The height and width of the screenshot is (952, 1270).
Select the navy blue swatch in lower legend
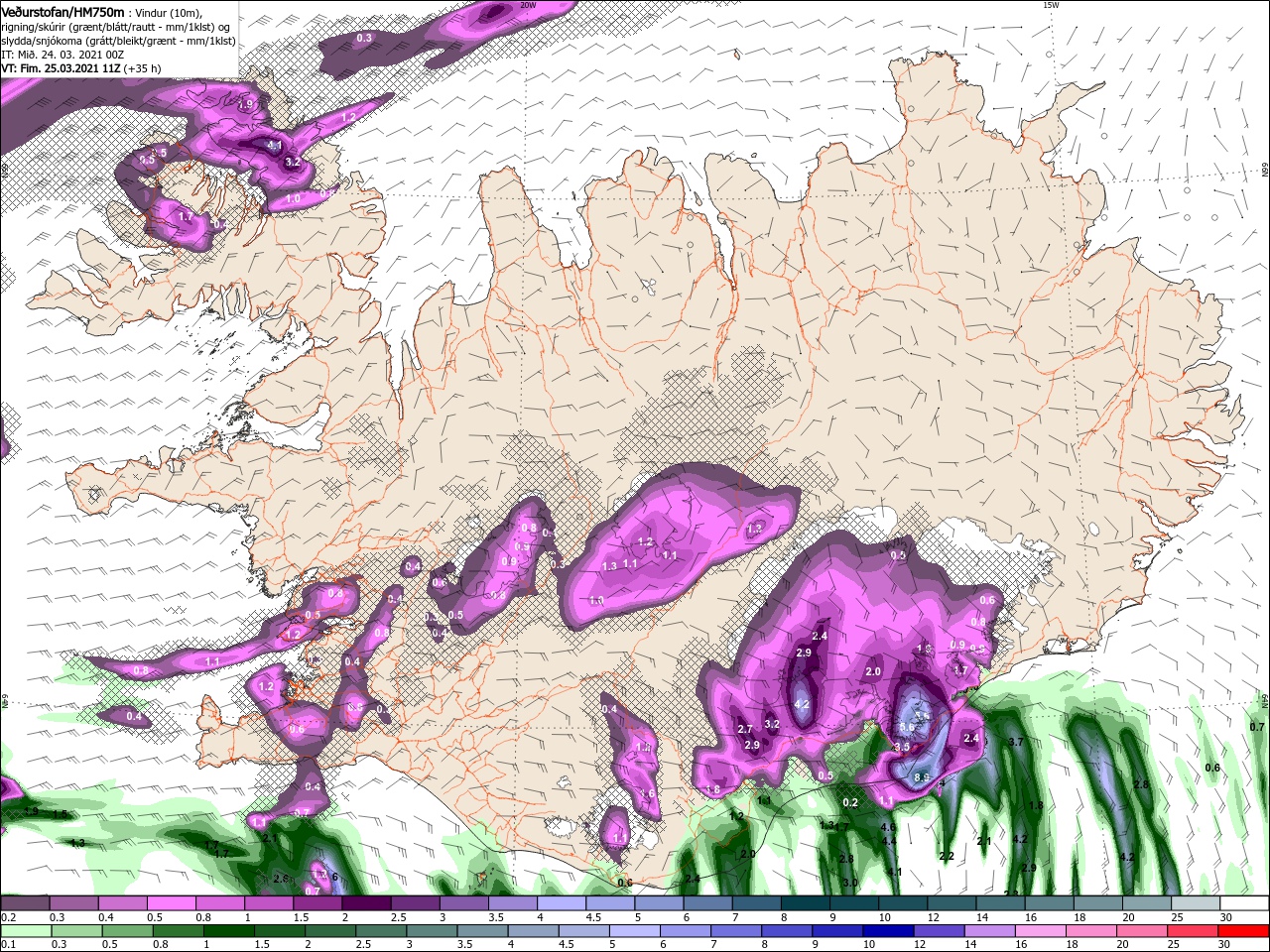pos(890,930)
